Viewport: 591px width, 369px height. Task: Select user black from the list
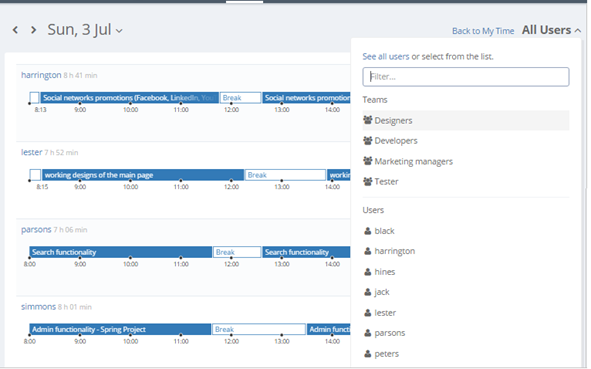465,231
